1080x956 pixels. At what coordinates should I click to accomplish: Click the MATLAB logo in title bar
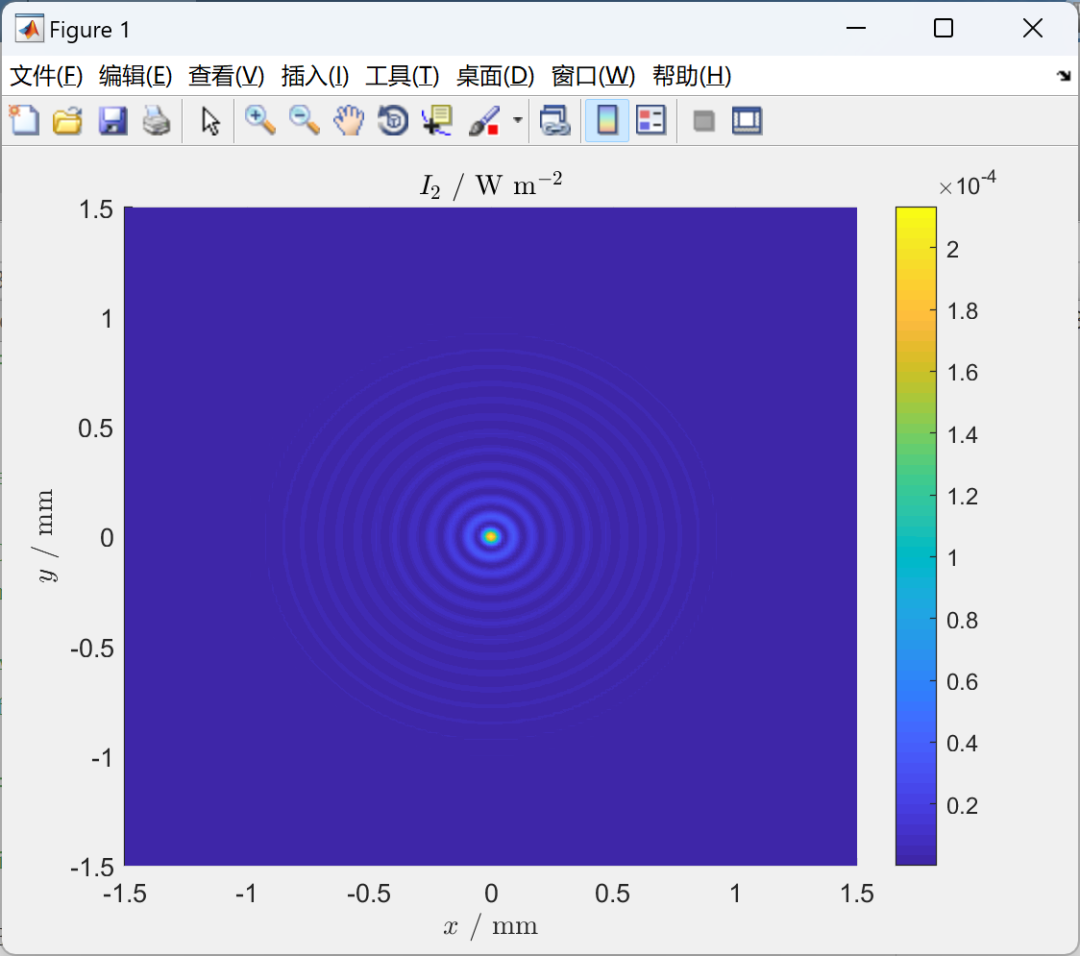pyautogui.click(x=29, y=29)
